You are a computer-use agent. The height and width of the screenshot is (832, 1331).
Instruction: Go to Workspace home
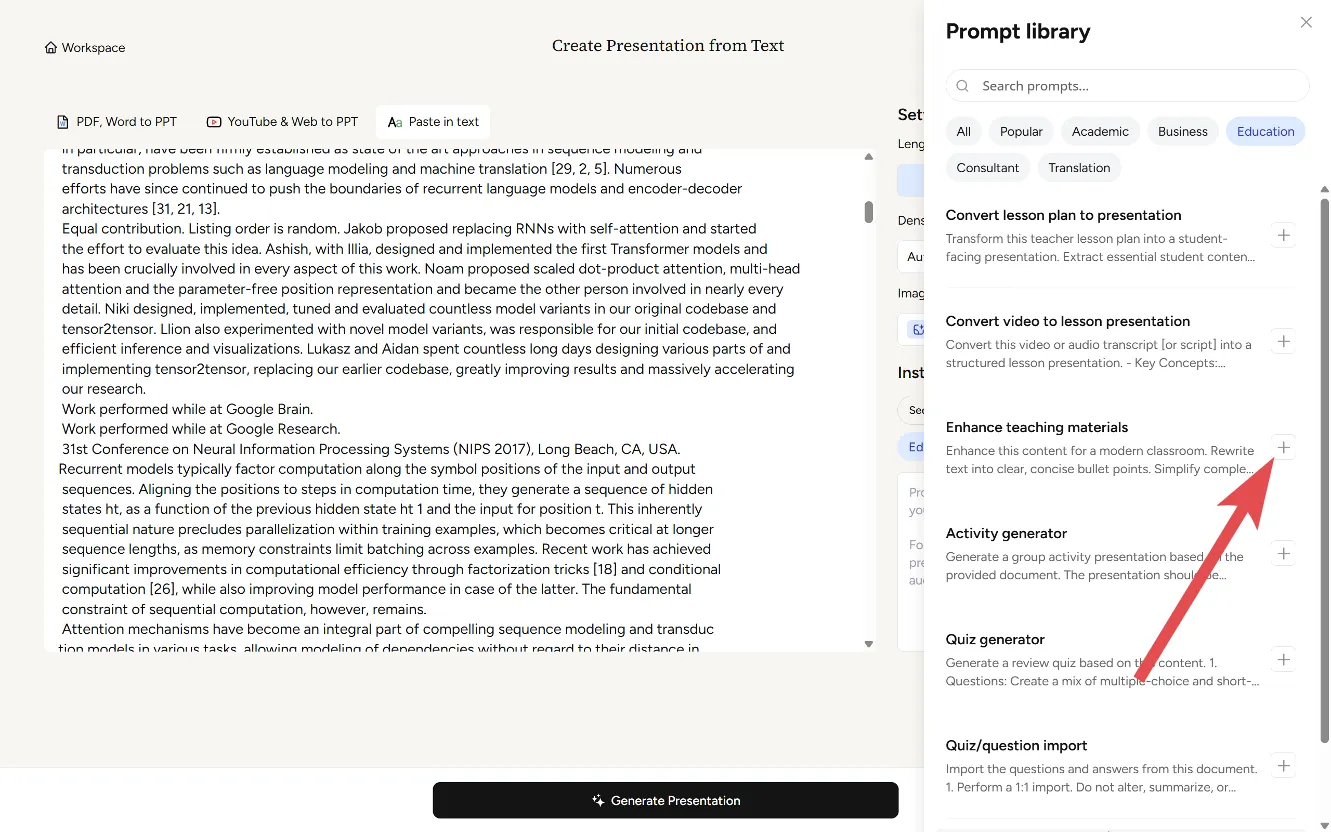pyautogui.click(x=85, y=48)
